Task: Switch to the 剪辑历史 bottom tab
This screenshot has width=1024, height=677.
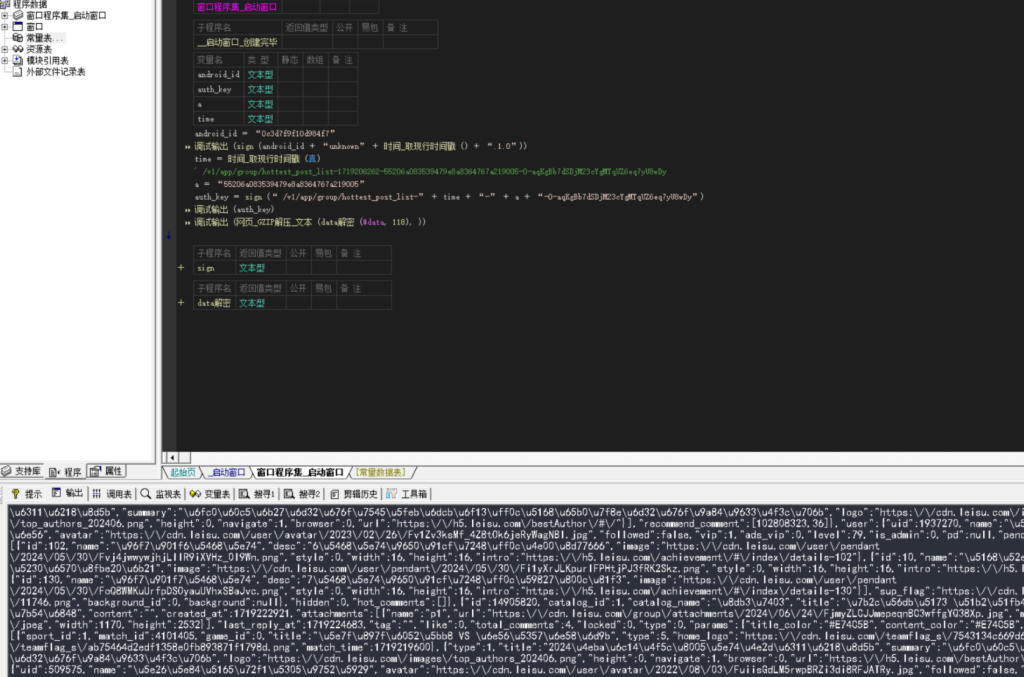Action: pyautogui.click(x=354, y=494)
